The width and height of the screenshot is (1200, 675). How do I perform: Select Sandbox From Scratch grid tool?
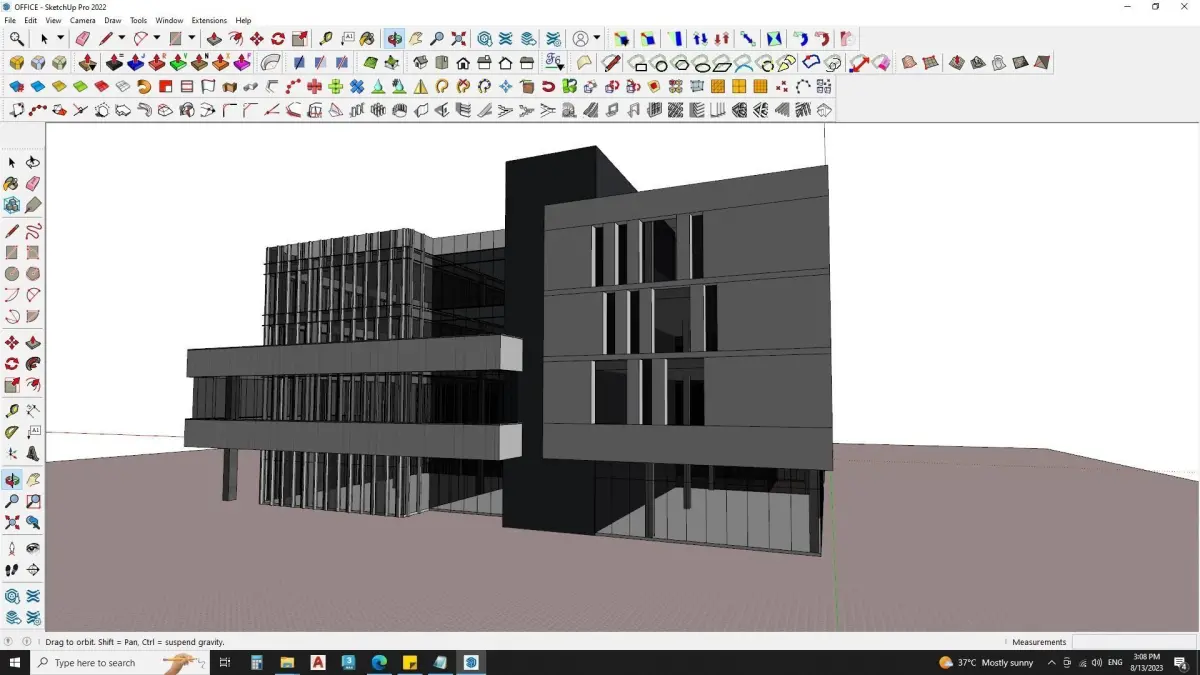[x=931, y=62]
